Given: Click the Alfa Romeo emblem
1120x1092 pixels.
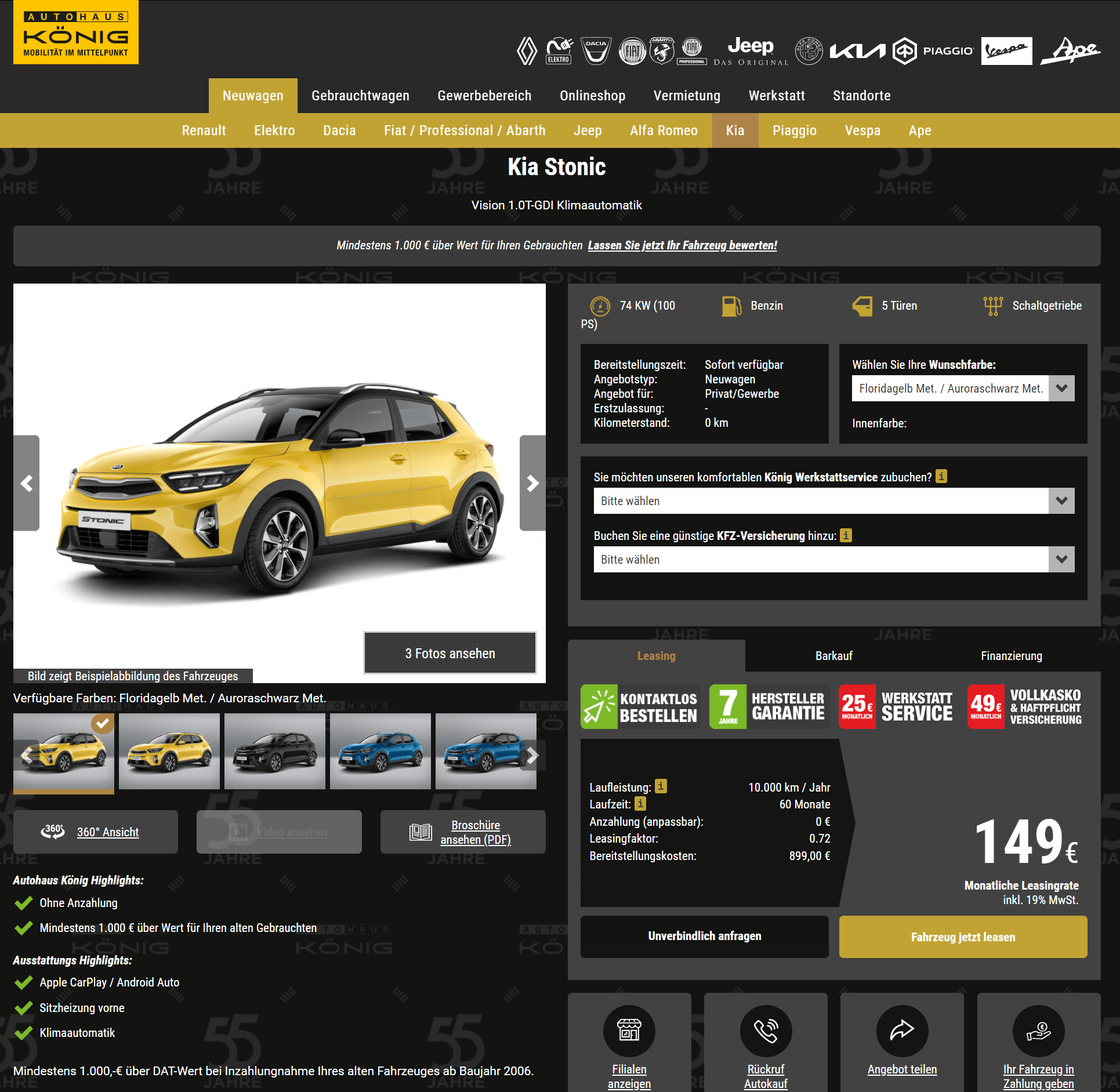Looking at the screenshot, I should [x=809, y=51].
